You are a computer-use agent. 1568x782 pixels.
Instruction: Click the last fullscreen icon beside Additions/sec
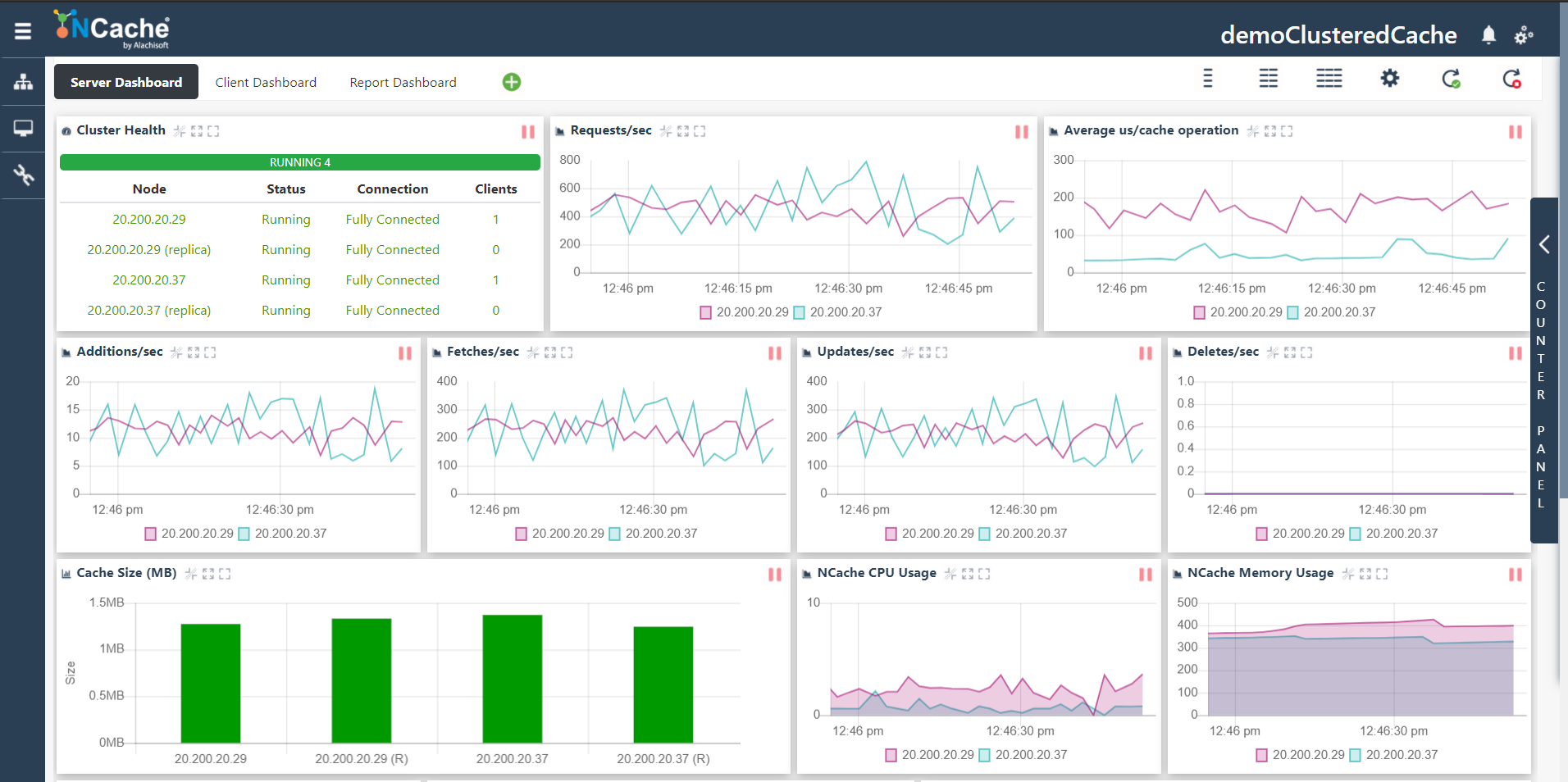point(210,352)
